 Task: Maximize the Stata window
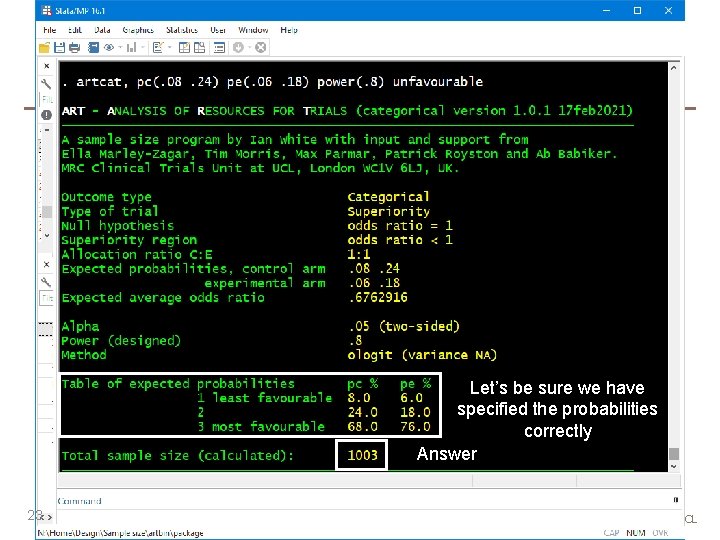(x=637, y=10)
